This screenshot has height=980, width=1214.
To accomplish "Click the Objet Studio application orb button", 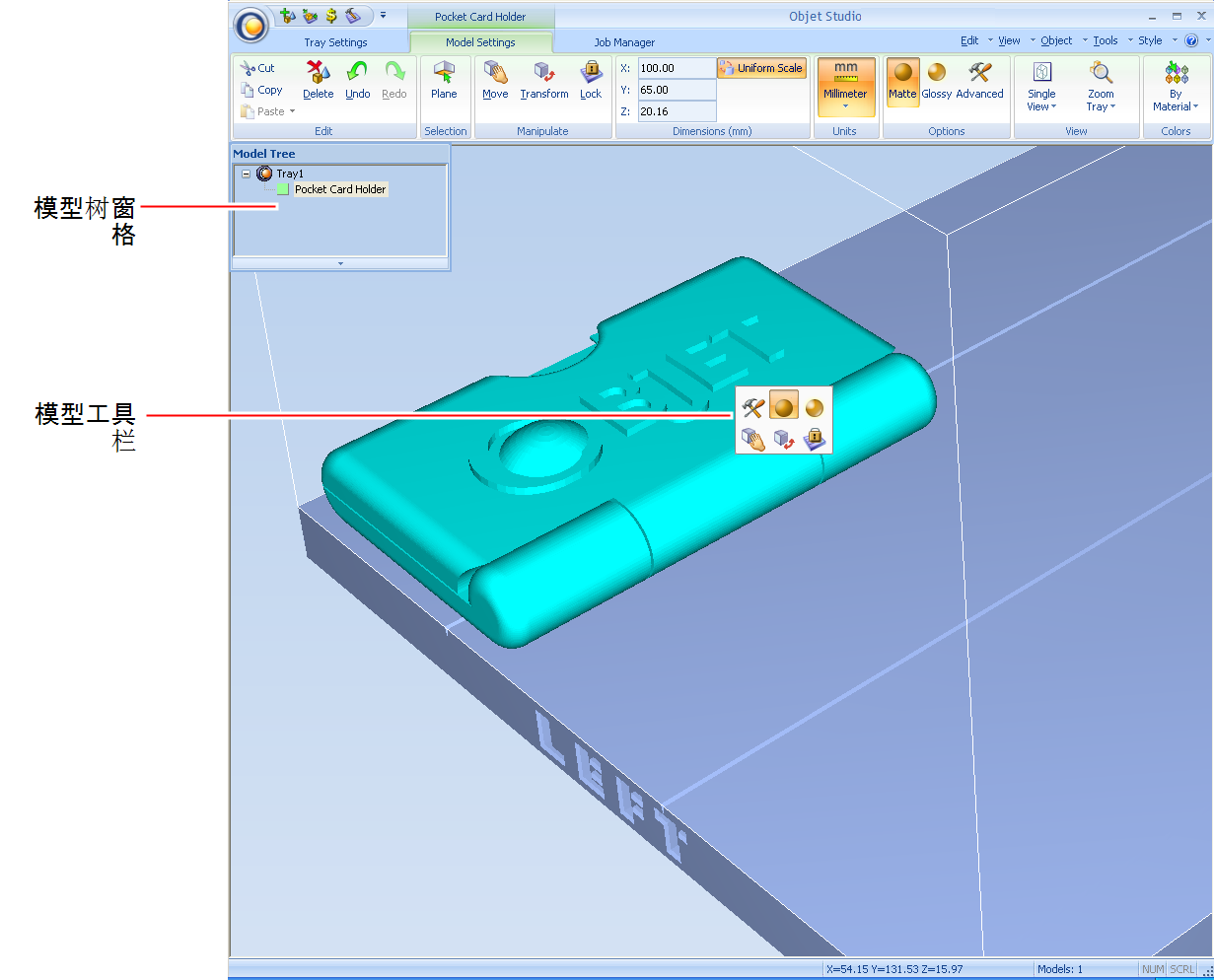I will 252,27.
